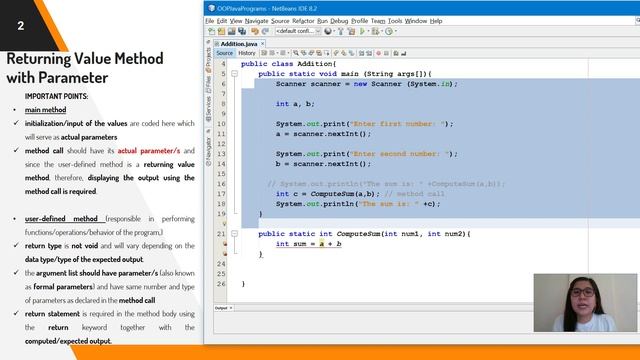The image size is (640, 360).
Task: Open the Output tab at bottom
Action: click(221, 308)
